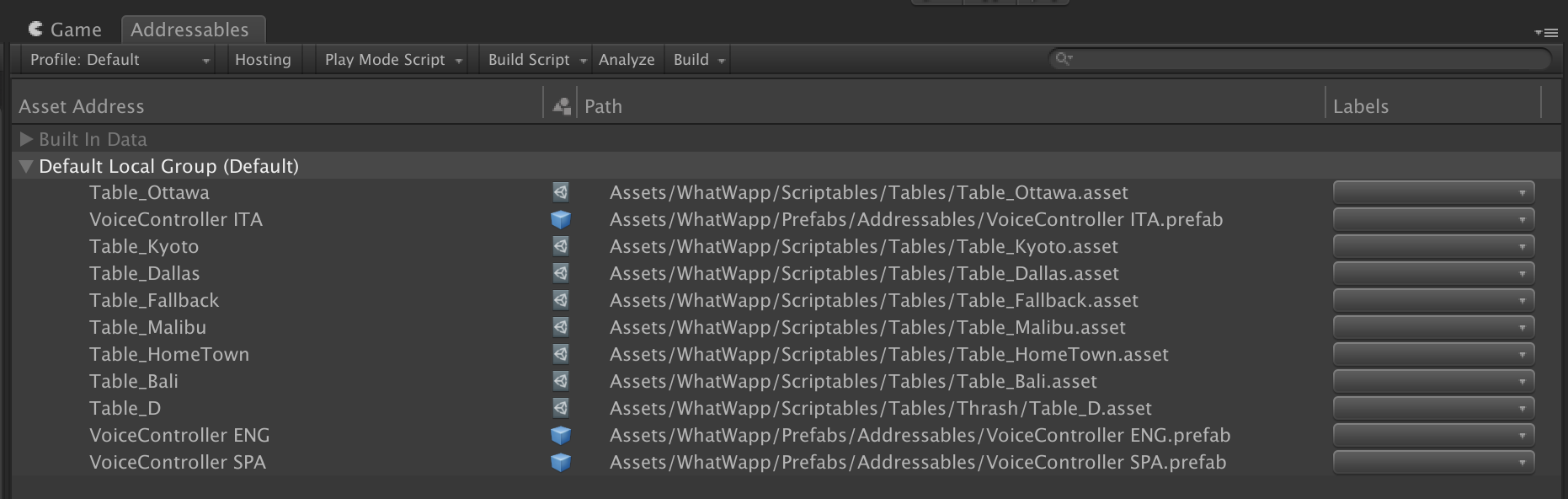This screenshot has width=1568, height=499.
Task: Open the panel options menu icon
Action: (1545, 32)
